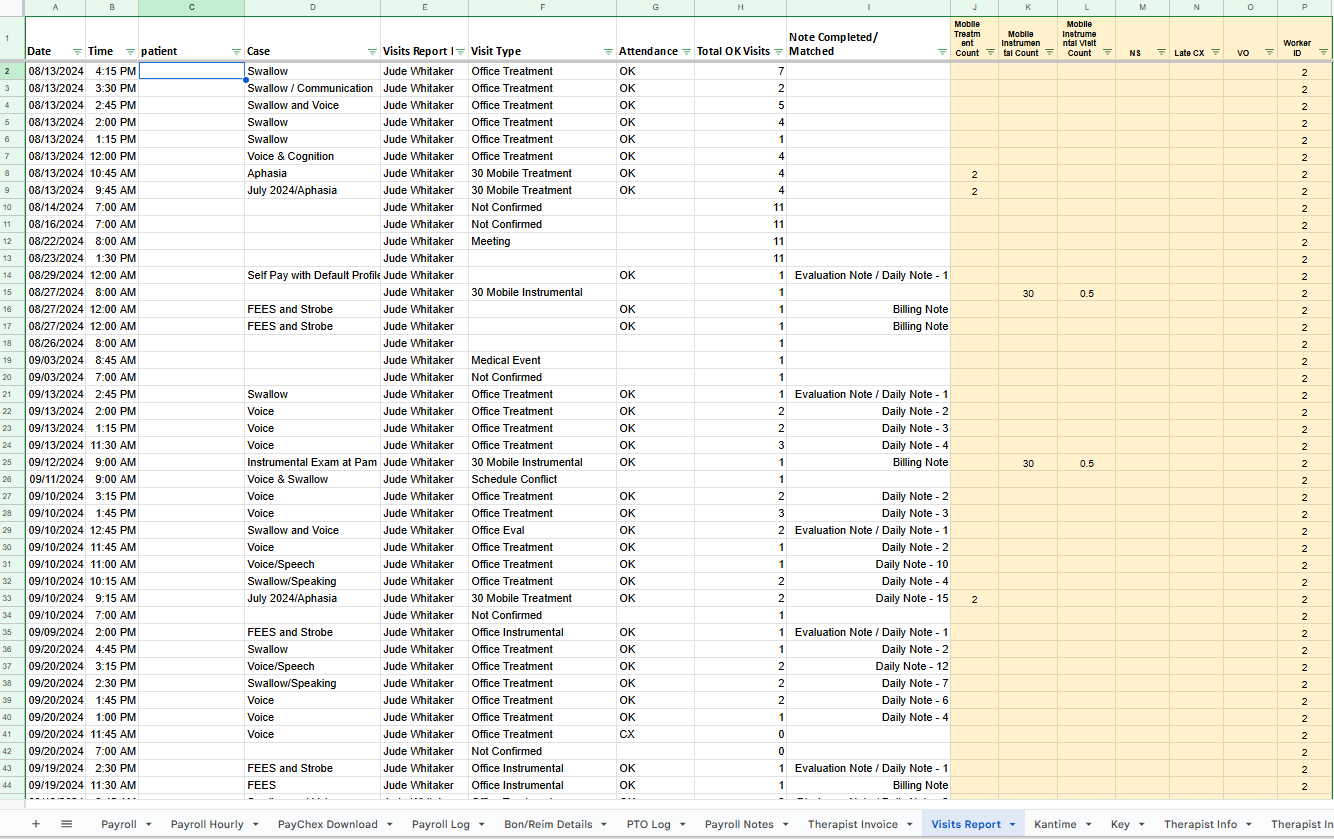Open the all sheets list icon
The height and width of the screenshot is (839, 1334).
coord(67,824)
